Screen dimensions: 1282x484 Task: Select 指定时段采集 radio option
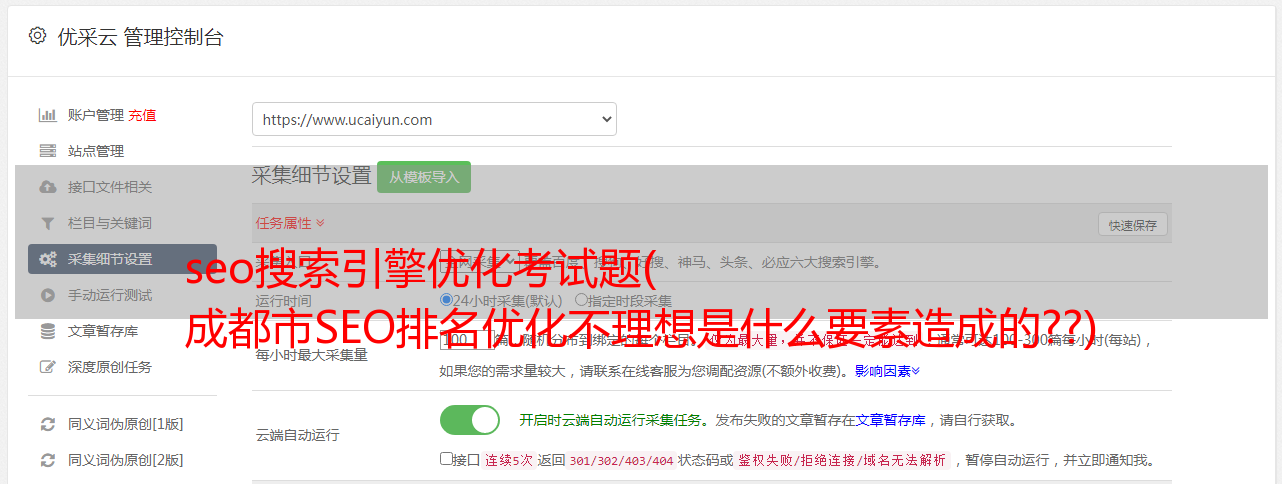(581, 300)
